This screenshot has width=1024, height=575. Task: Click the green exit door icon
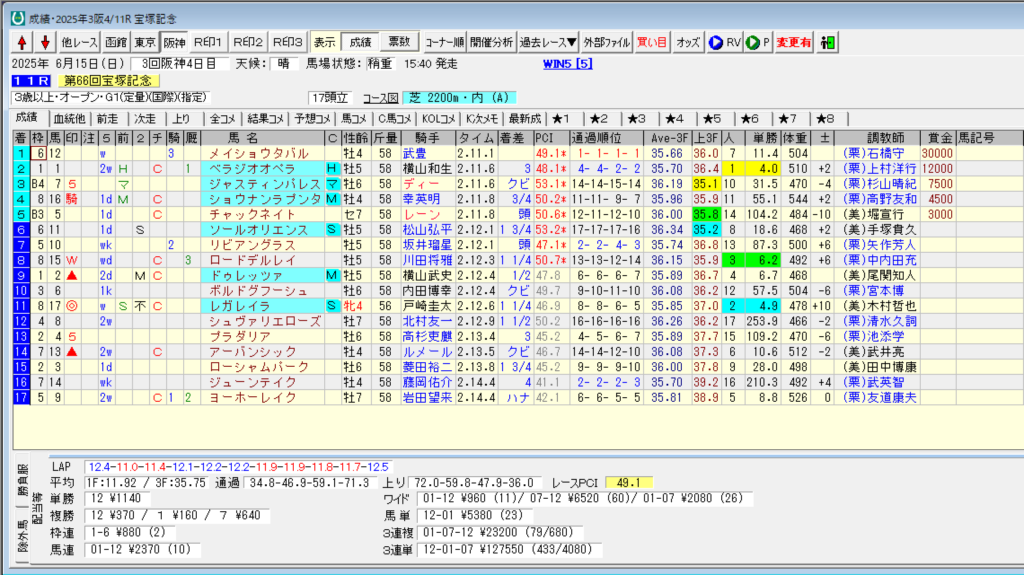click(x=827, y=42)
